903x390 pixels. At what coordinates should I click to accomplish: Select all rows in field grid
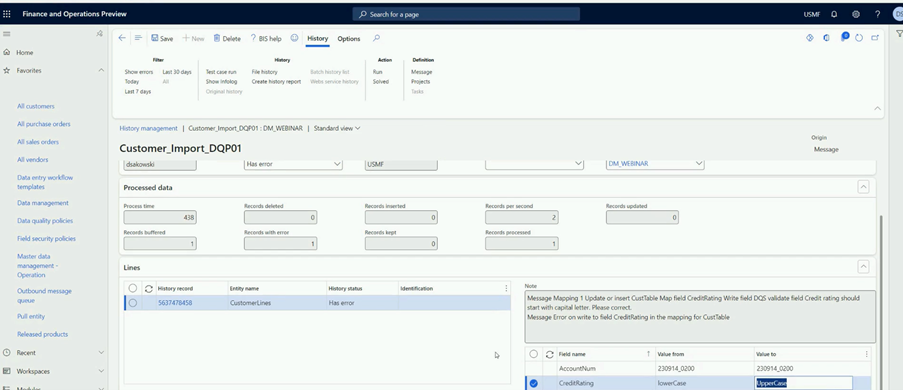[x=534, y=354]
